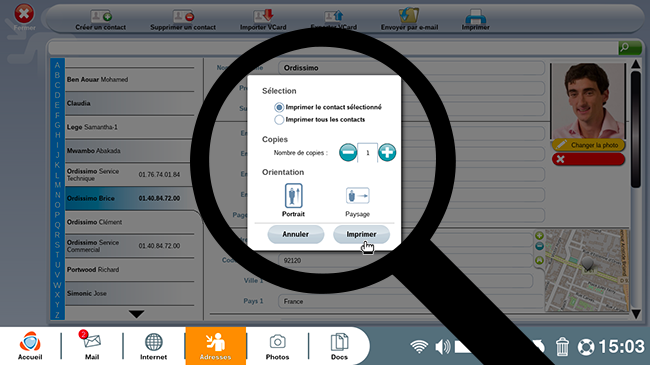The image size is (650, 365).
Task: Select contact Lege Samantha-1
Action: 130,127
